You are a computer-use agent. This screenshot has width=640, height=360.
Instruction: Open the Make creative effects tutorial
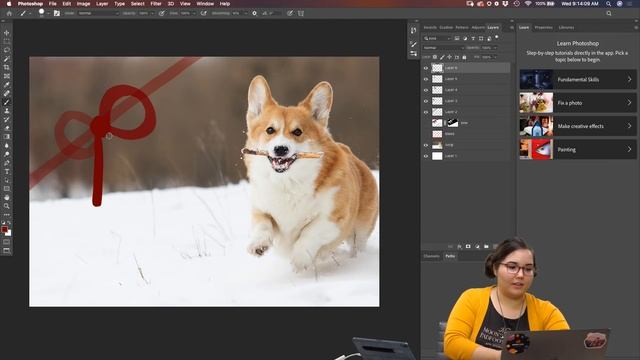coord(578,126)
